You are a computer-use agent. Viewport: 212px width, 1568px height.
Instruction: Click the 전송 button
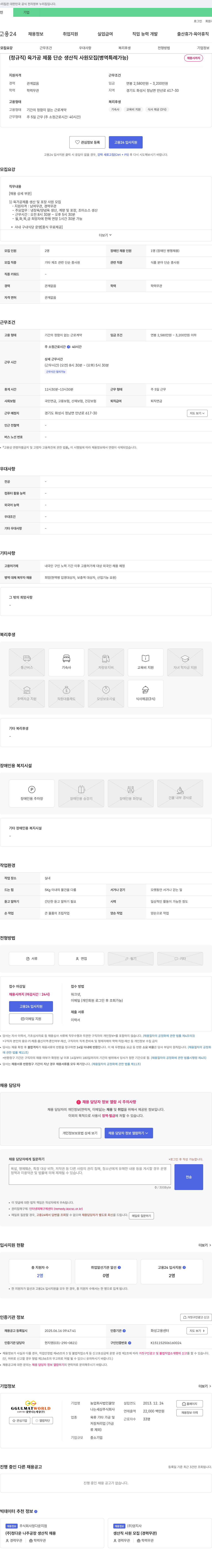pos(189,1177)
